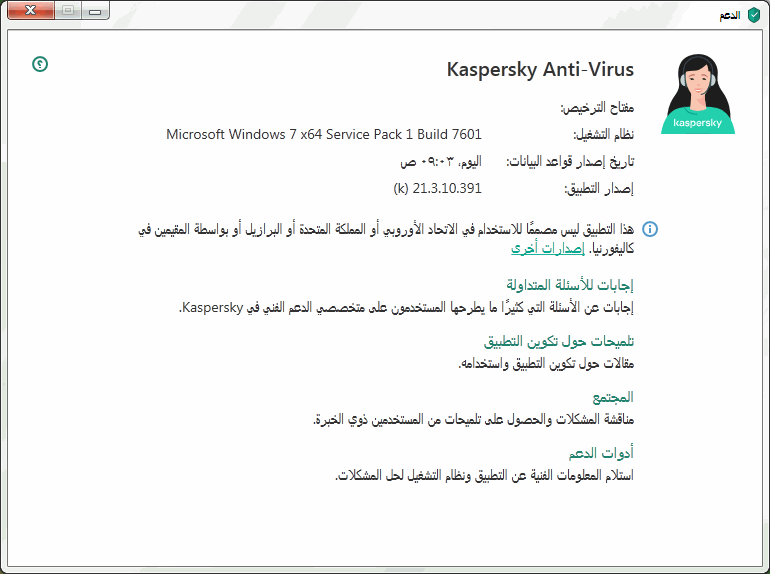Click the Kaspersky shield icon in title bar
The image size is (770, 574).
point(753,15)
